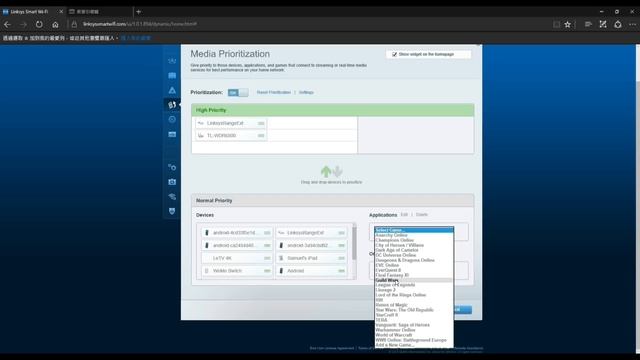This screenshot has height=360, width=640.
Task: Open the Troubleshooting camera sidebar icon
Action: 172,182
